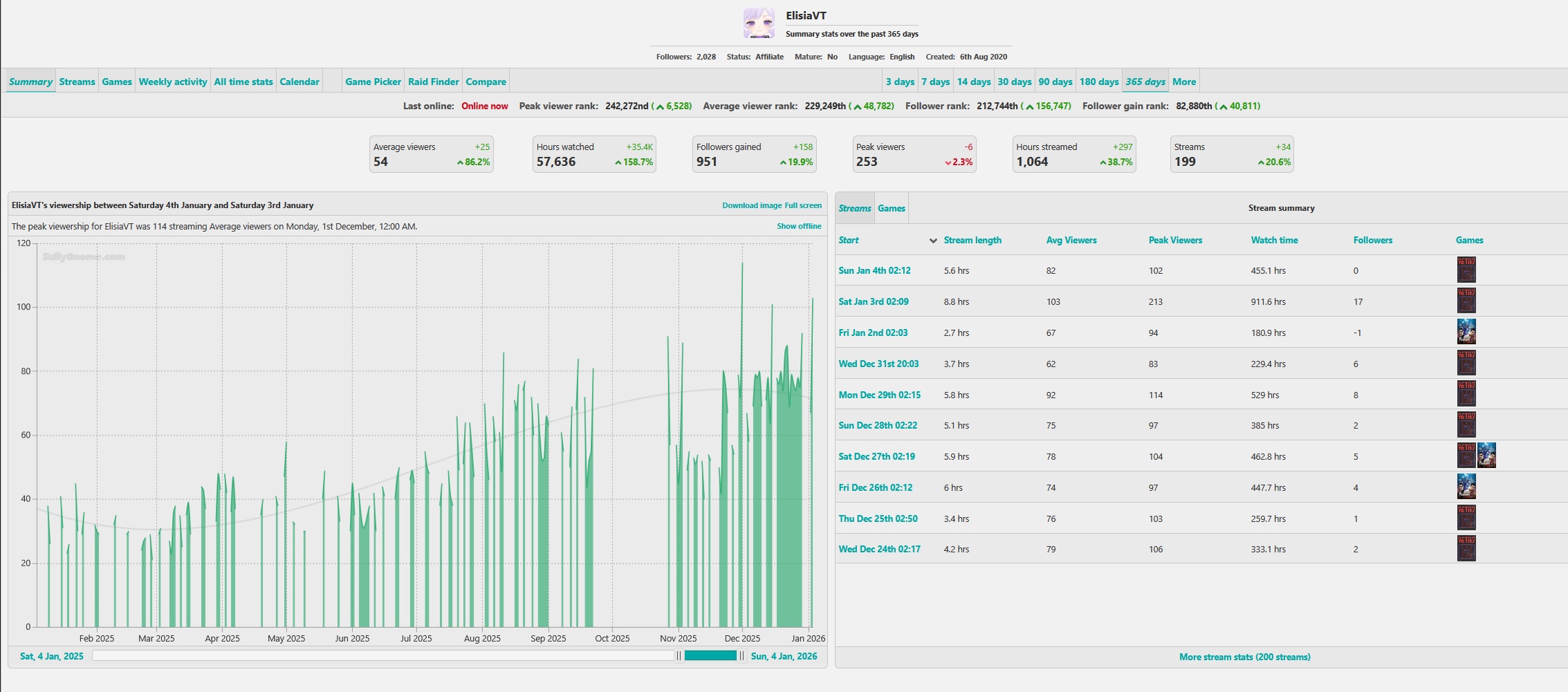Go to Weekly activity tab
Image resolution: width=1568 pixels, height=692 pixels.
173,82
